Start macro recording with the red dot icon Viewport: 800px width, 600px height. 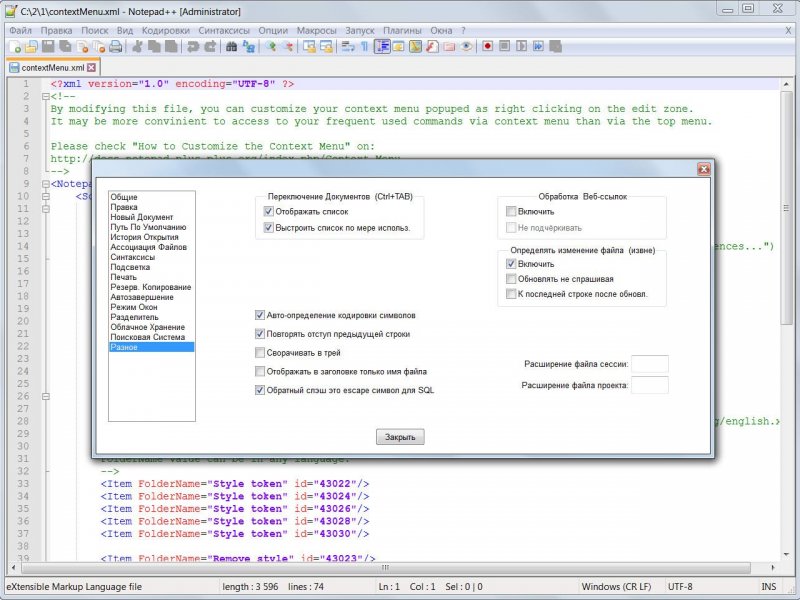[488, 47]
